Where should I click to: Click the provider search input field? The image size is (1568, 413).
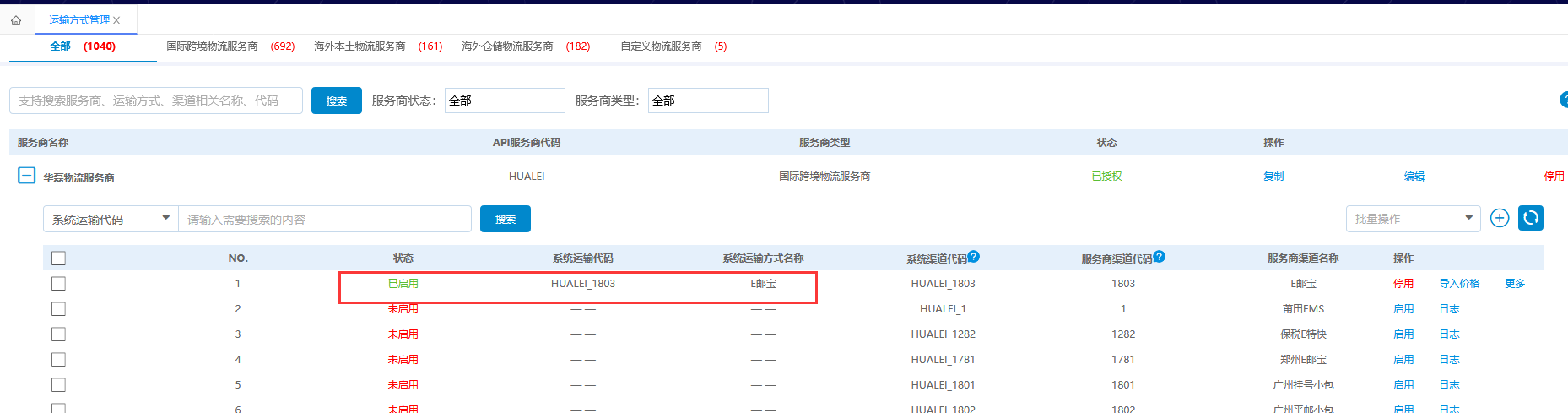[x=156, y=101]
